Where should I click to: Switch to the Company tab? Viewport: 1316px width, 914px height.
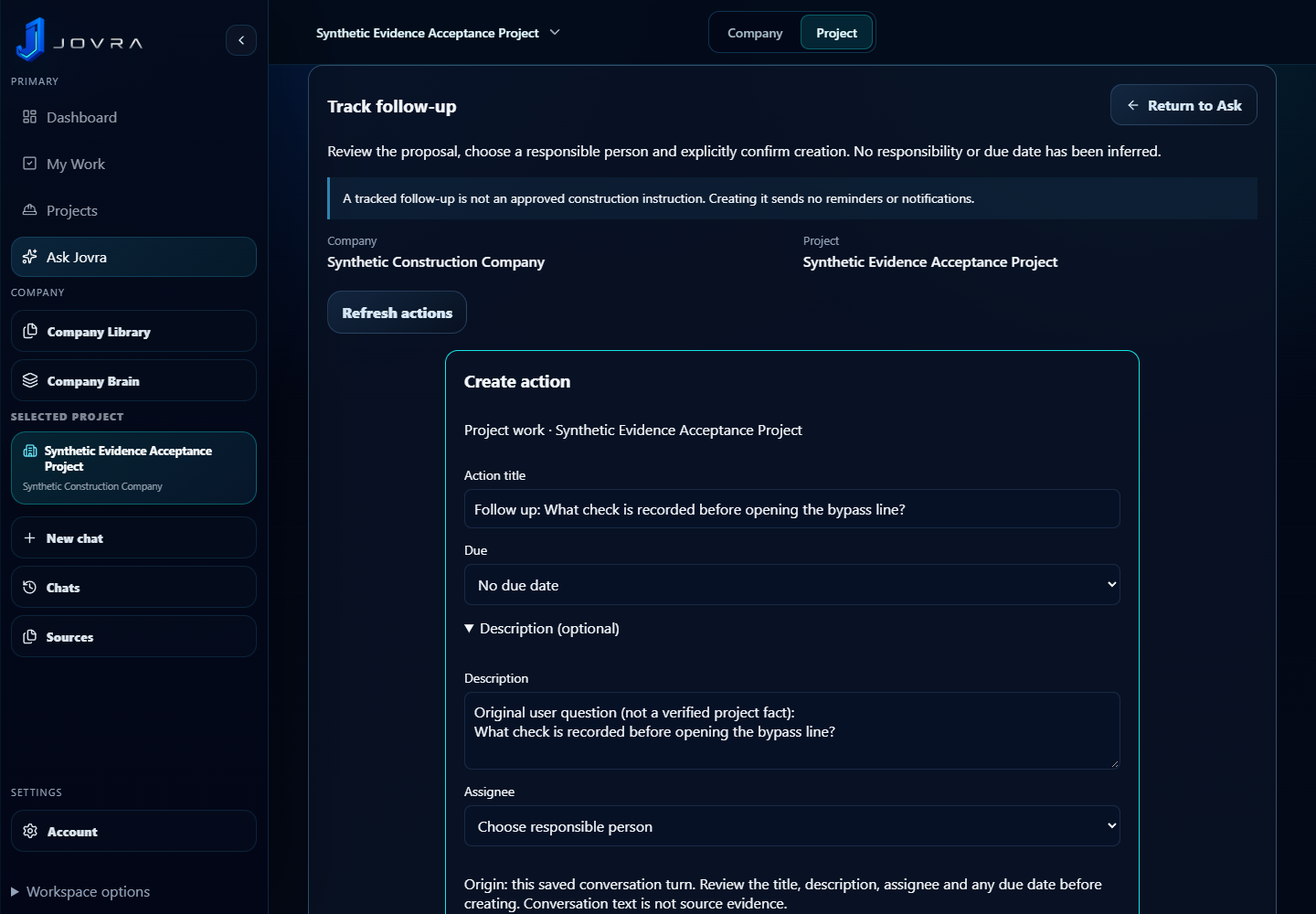(755, 33)
